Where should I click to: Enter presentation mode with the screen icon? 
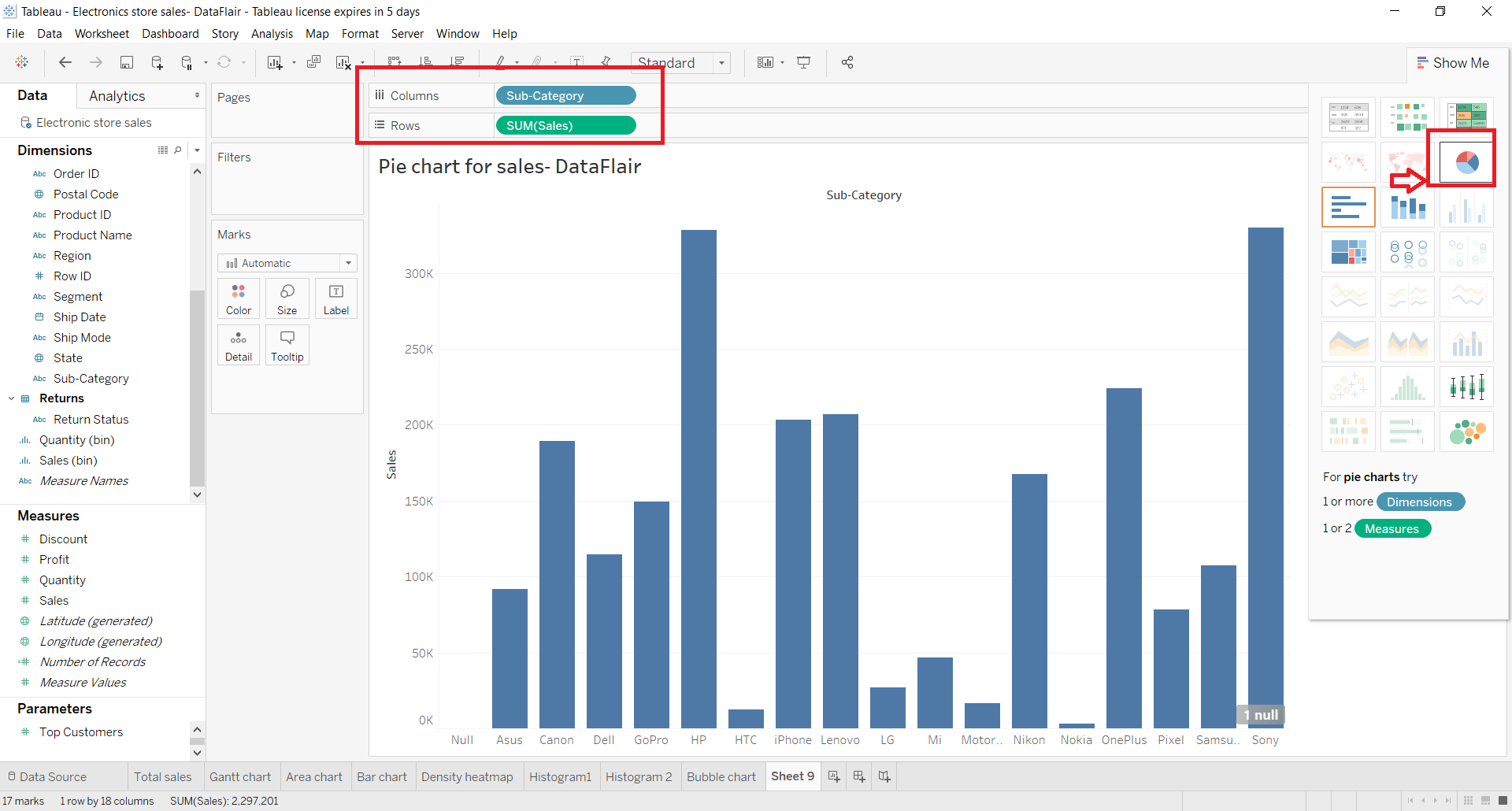804,62
